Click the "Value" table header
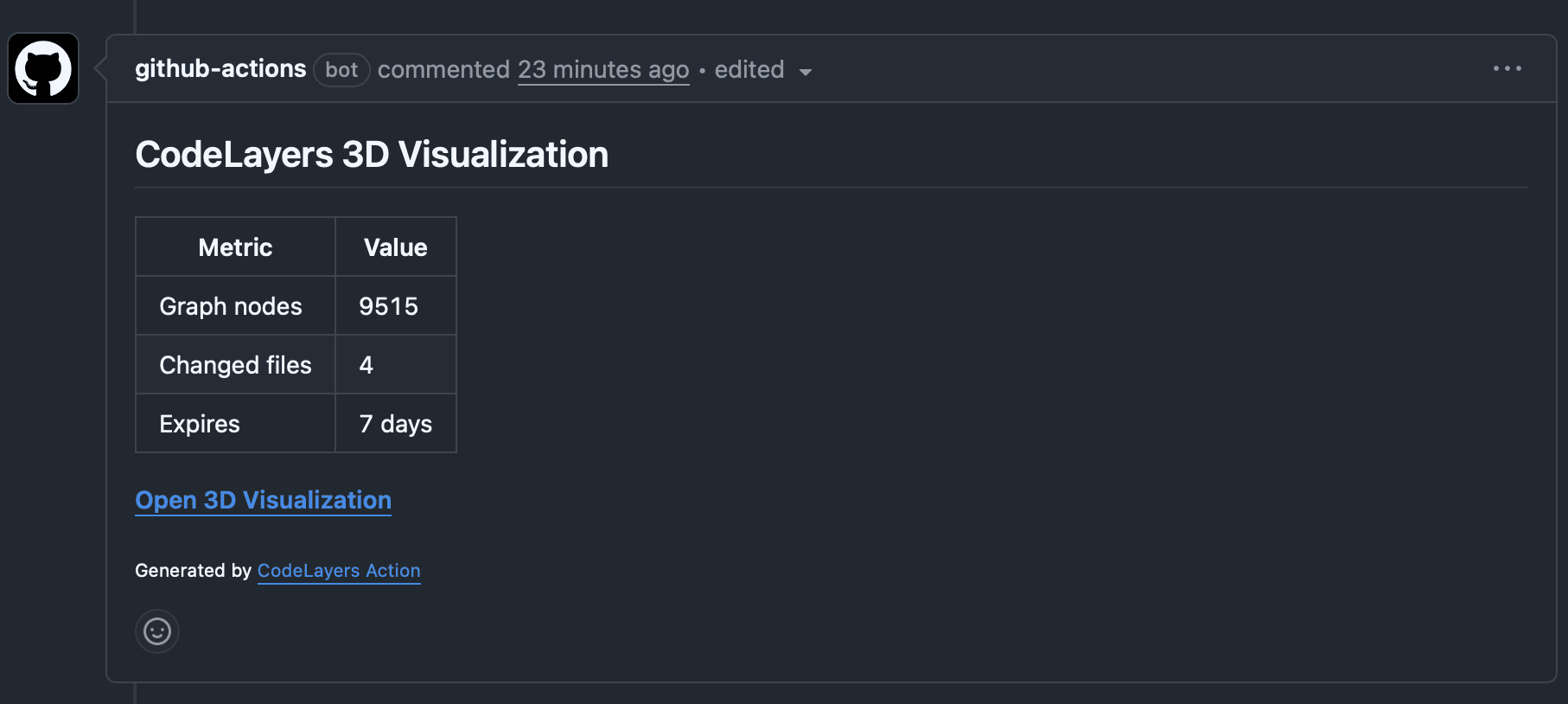The width and height of the screenshot is (1568, 704). (x=394, y=246)
